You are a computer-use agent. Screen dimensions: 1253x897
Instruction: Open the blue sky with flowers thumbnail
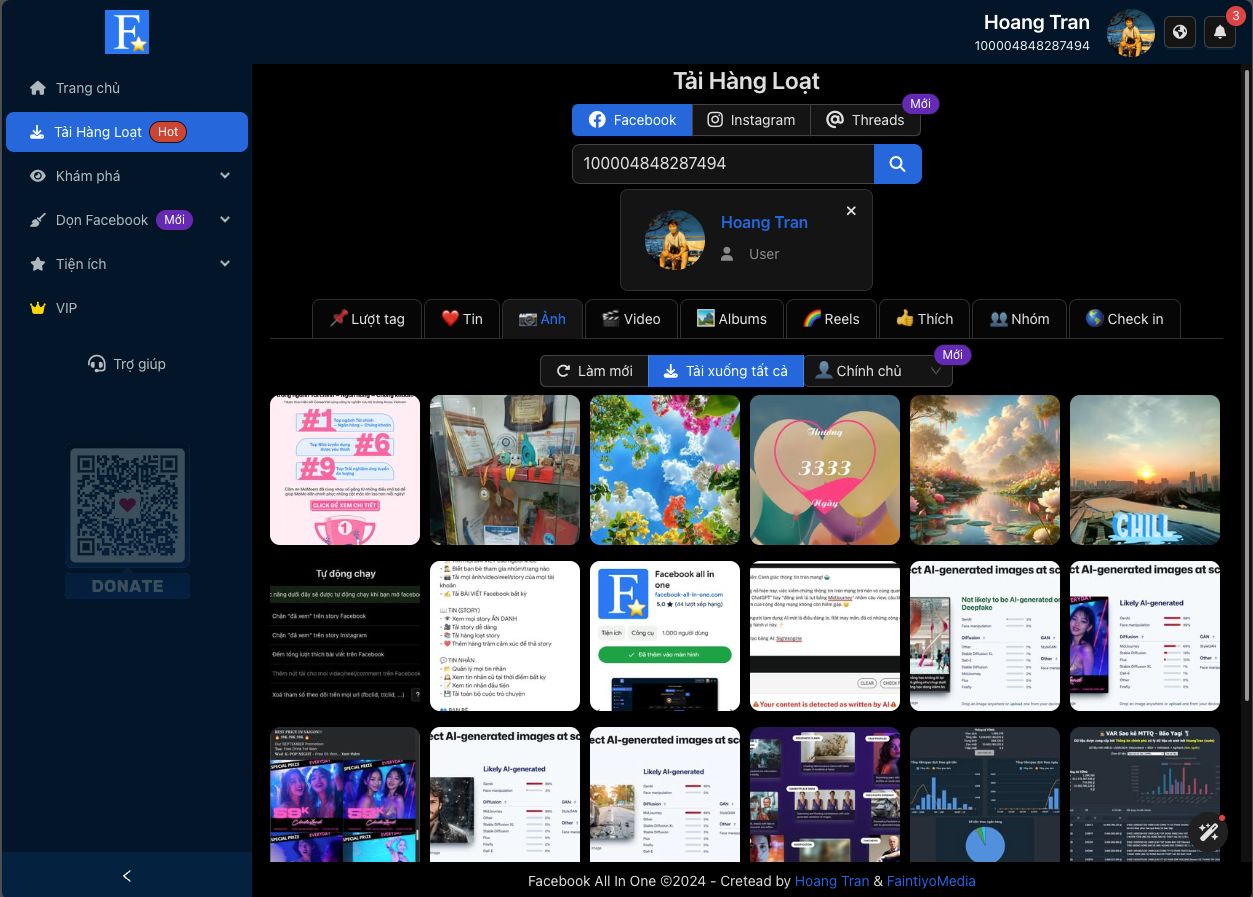pyautogui.click(x=665, y=470)
